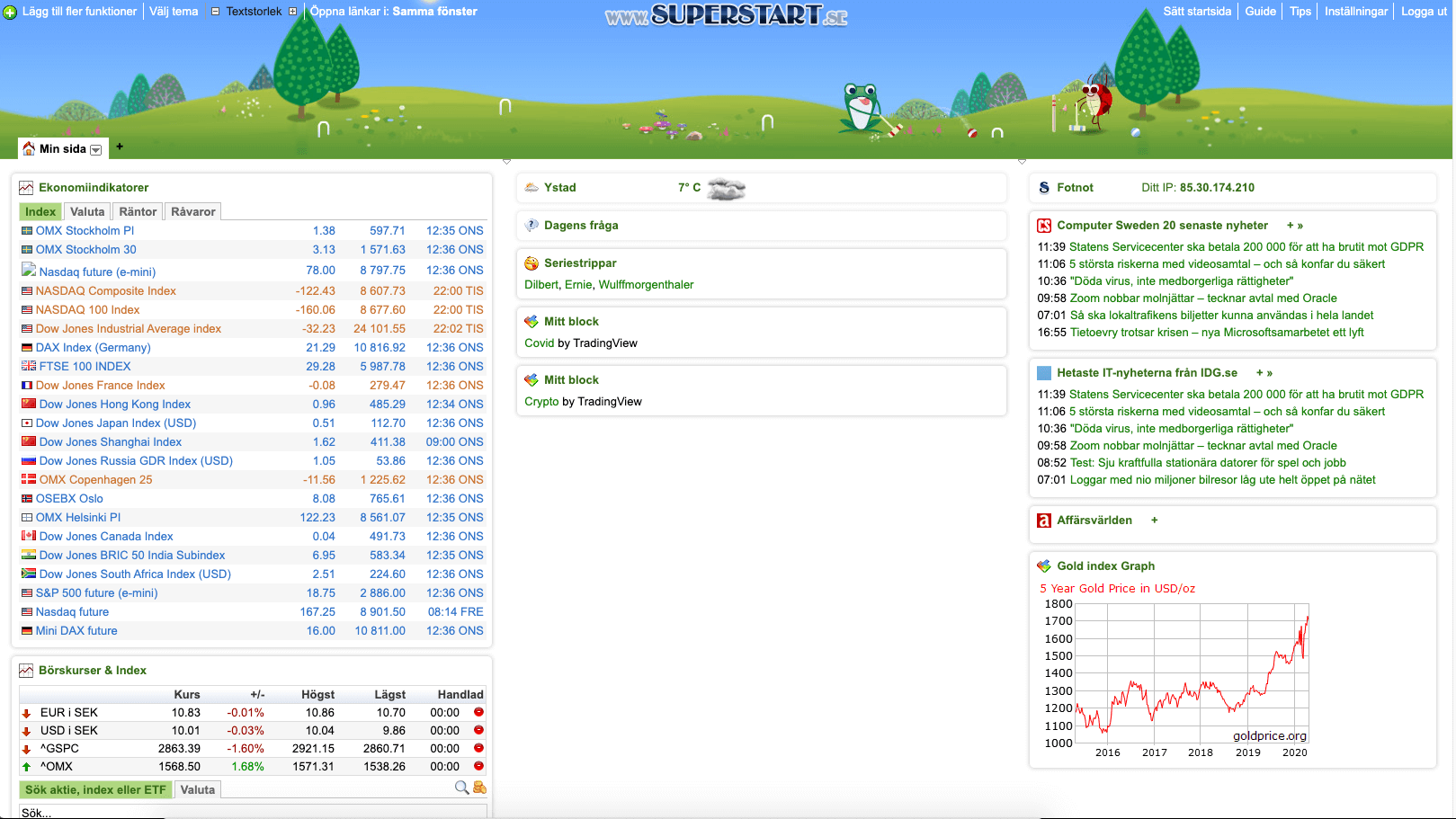Increase text size with the plus icon
The width and height of the screenshot is (1456, 819).
pyautogui.click(x=292, y=12)
